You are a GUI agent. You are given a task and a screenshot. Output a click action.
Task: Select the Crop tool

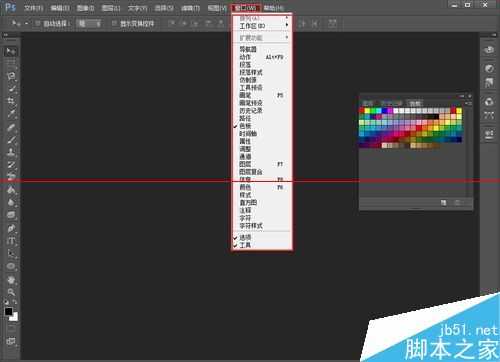pos(11,101)
